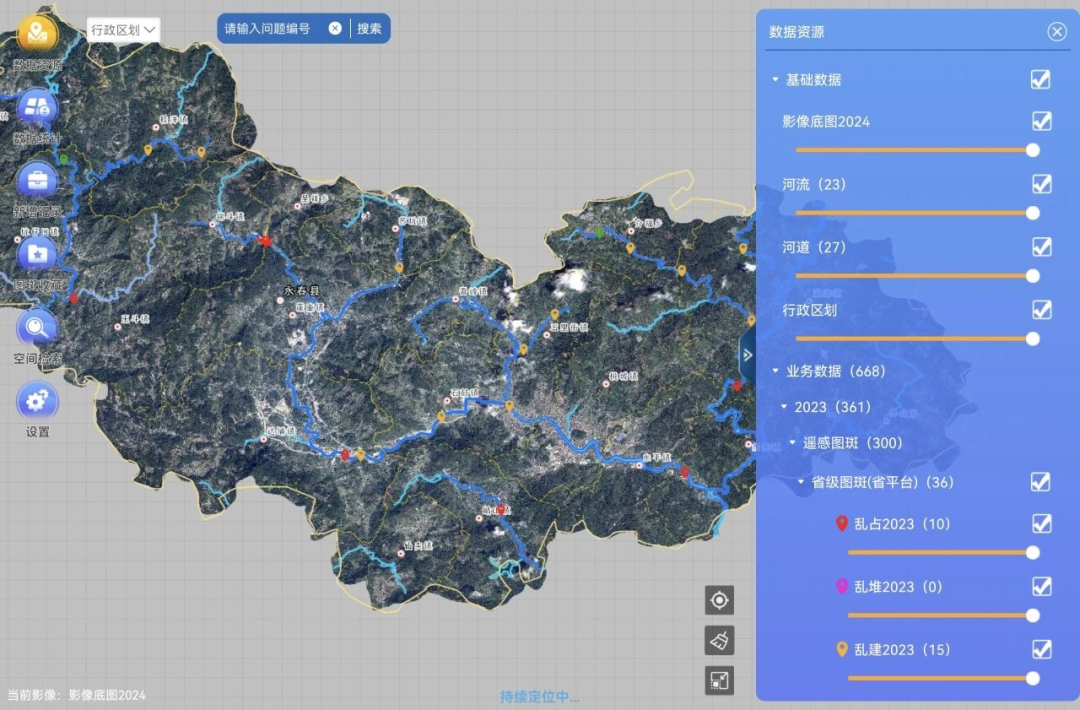Disable the 乱占2023 layer checkbox
This screenshot has height=710, width=1080.
[x=1041, y=524]
